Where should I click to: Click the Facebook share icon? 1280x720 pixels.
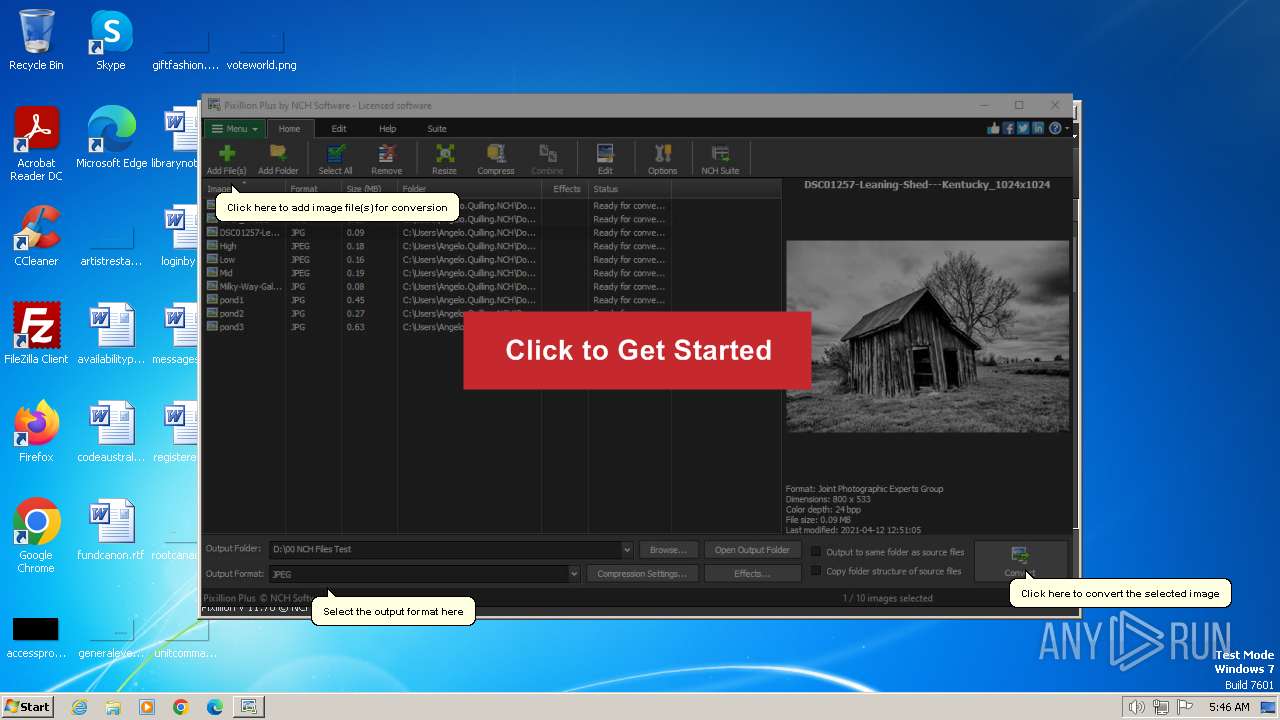click(1008, 128)
